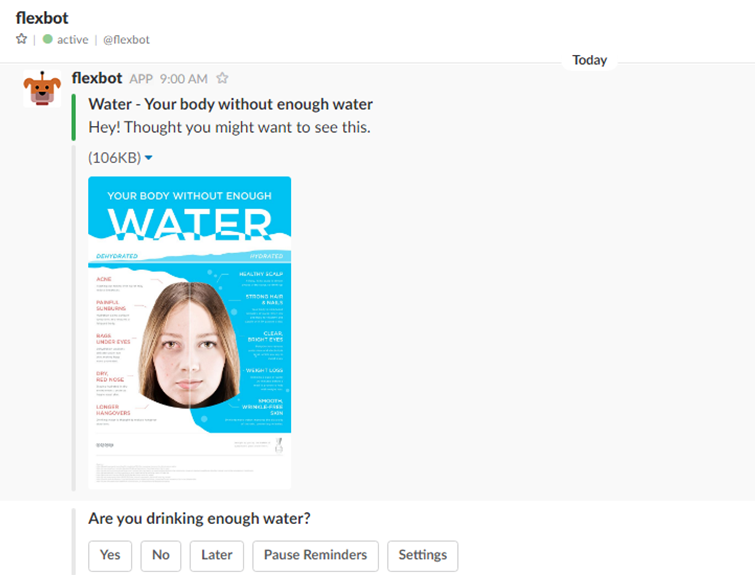The height and width of the screenshot is (575, 755).
Task: Open the "Water - Your body without enough water" title
Action: 231,104
